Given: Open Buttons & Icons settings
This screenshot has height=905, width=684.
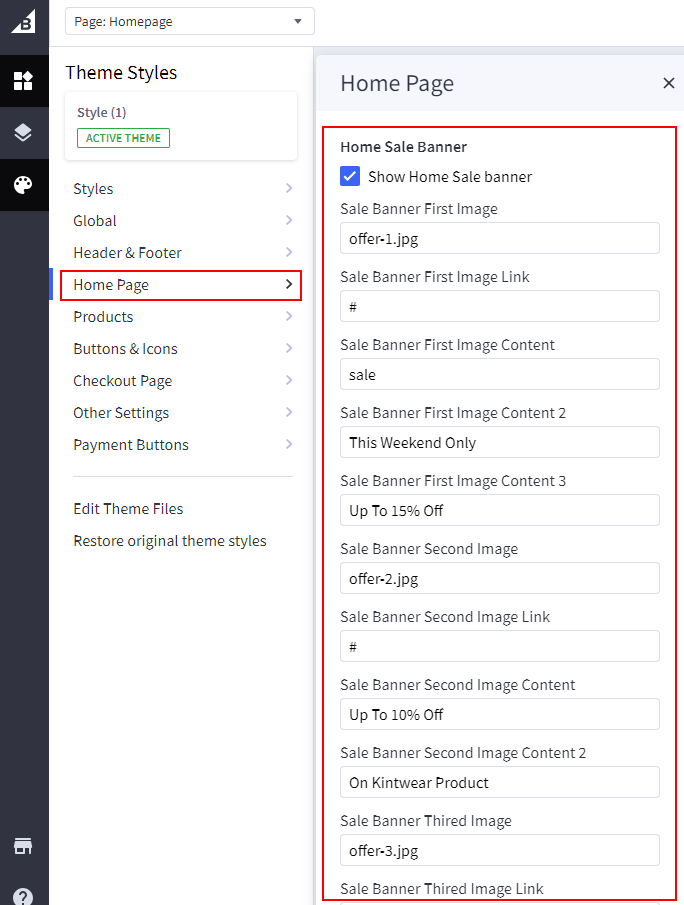Looking at the screenshot, I should pyautogui.click(x=182, y=349).
